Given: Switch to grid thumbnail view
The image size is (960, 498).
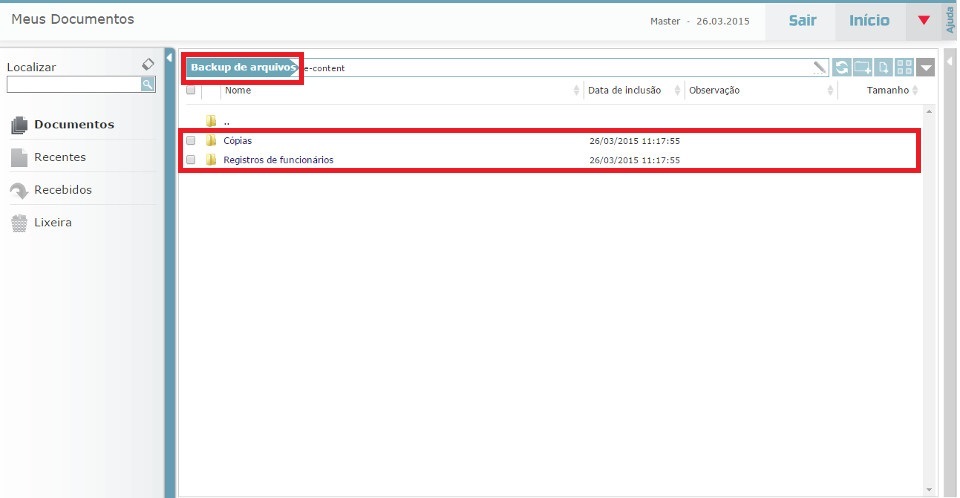Looking at the screenshot, I should [x=905, y=68].
